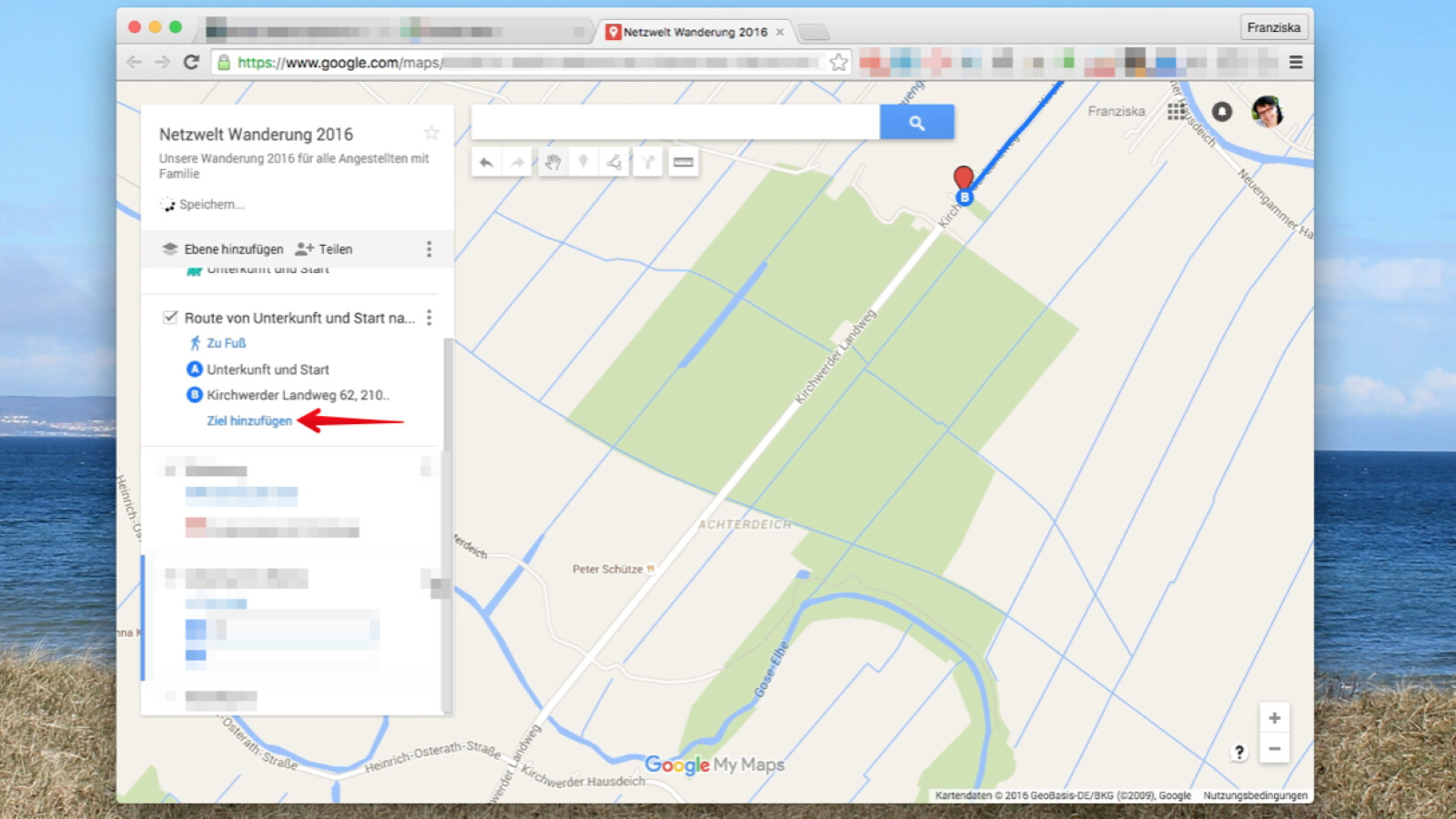Open the Google apps grid
This screenshot has height=819, width=1456.
click(x=1177, y=111)
